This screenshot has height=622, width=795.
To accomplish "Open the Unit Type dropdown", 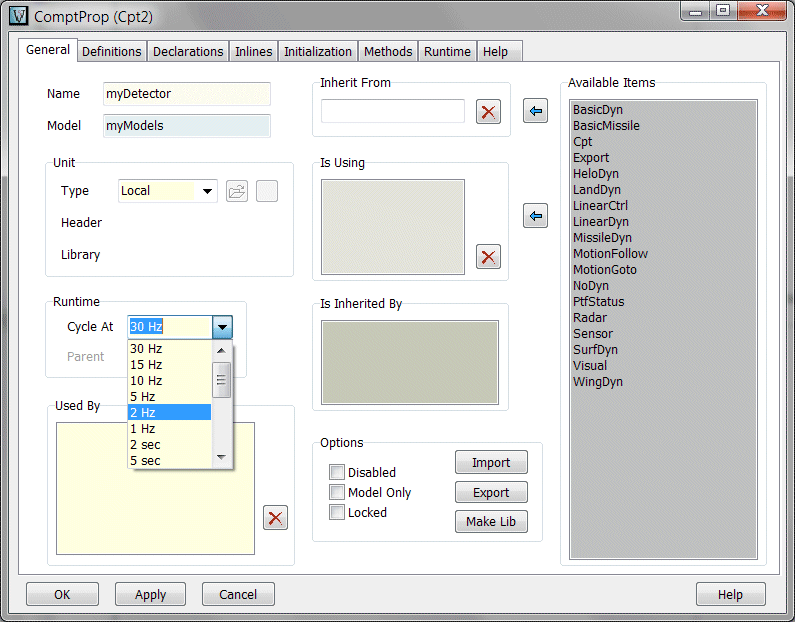I will click(207, 191).
